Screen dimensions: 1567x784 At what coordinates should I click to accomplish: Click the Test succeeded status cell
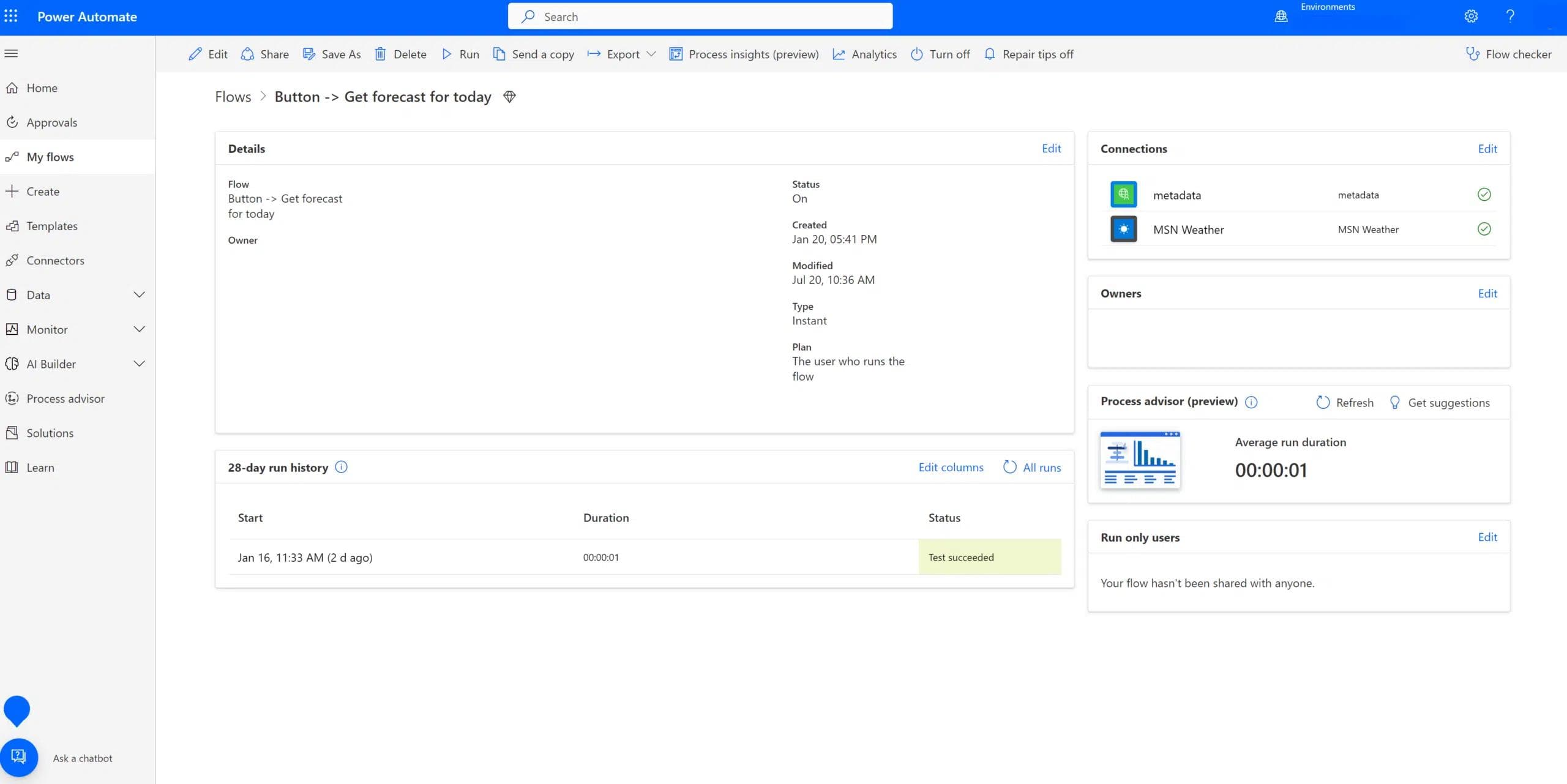coord(989,558)
